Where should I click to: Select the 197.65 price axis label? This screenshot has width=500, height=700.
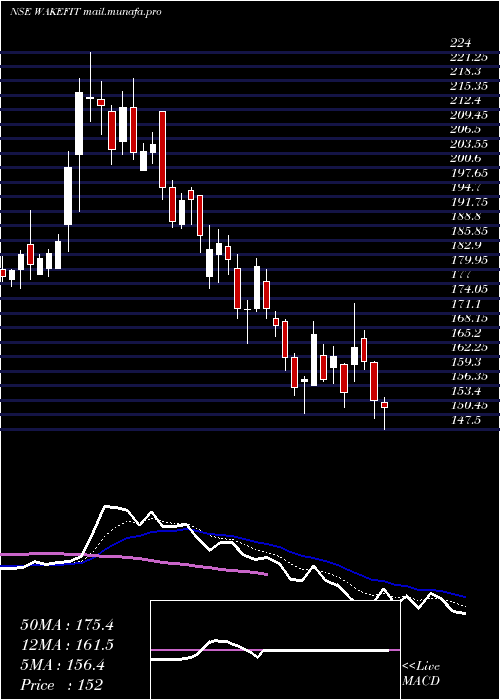[468, 173]
